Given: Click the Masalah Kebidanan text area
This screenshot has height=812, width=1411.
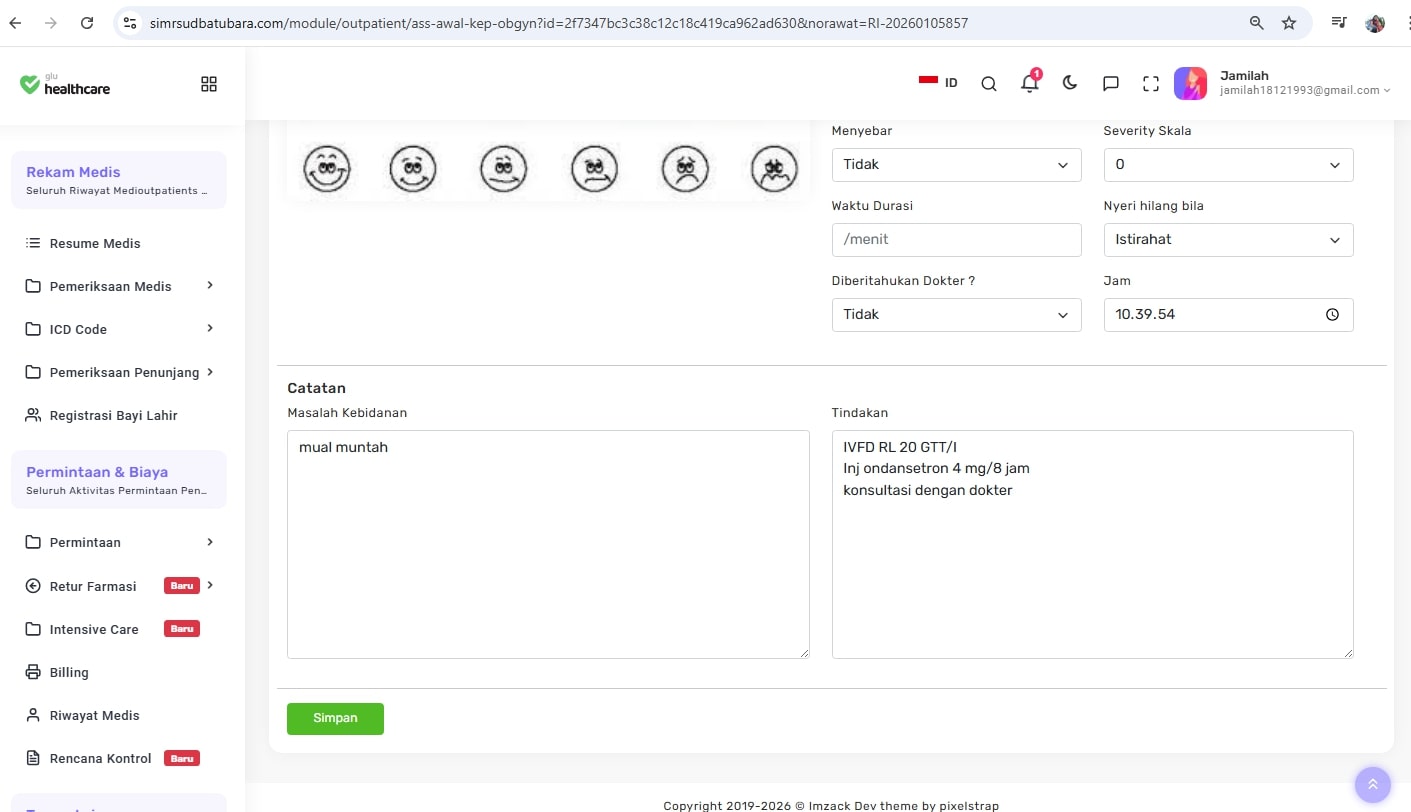Looking at the screenshot, I should (548, 545).
